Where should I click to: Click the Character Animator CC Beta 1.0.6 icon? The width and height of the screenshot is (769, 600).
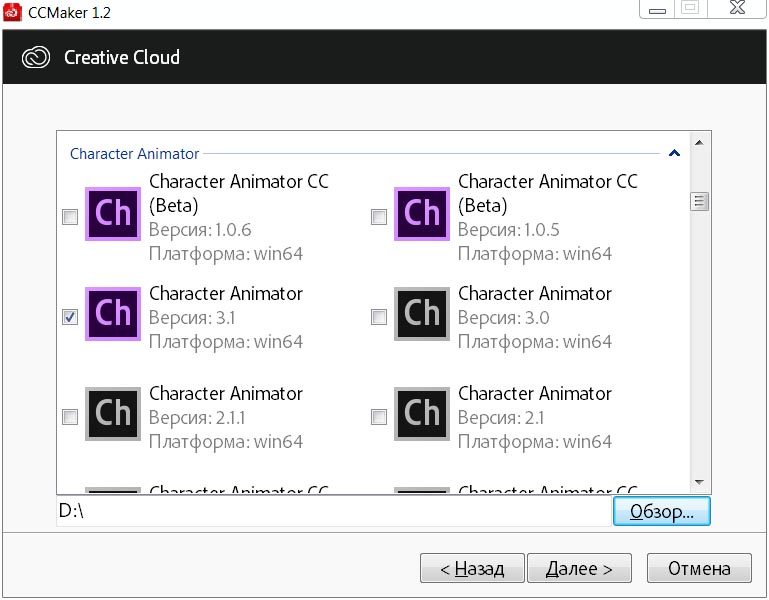(x=113, y=213)
